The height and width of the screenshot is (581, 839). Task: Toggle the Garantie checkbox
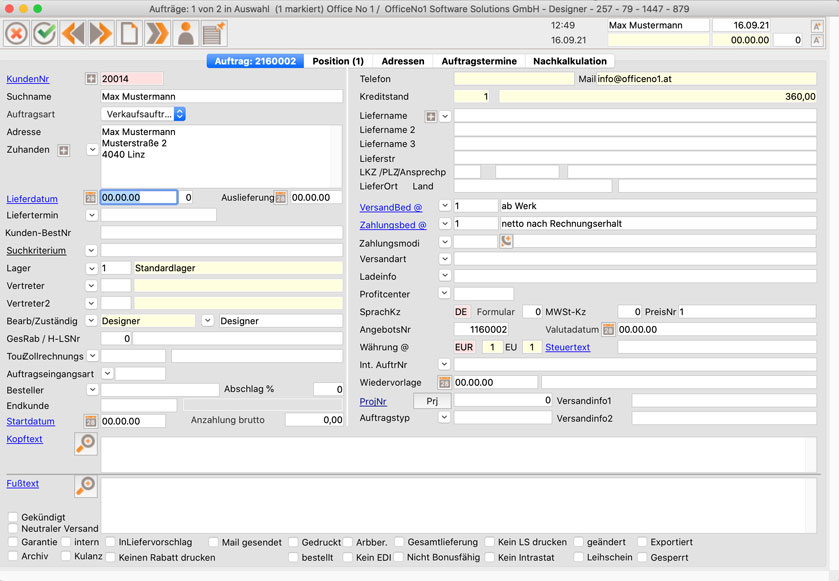[x=13, y=542]
